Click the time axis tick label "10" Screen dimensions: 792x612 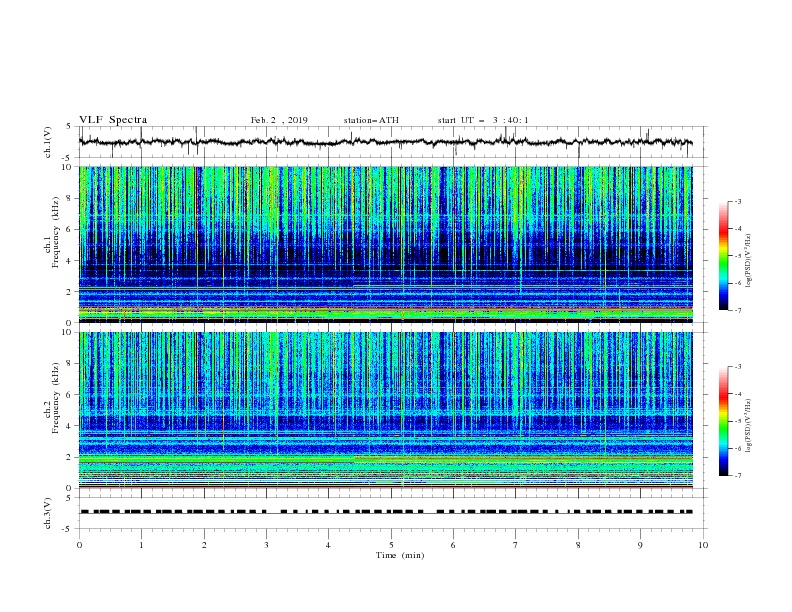[x=703, y=545]
